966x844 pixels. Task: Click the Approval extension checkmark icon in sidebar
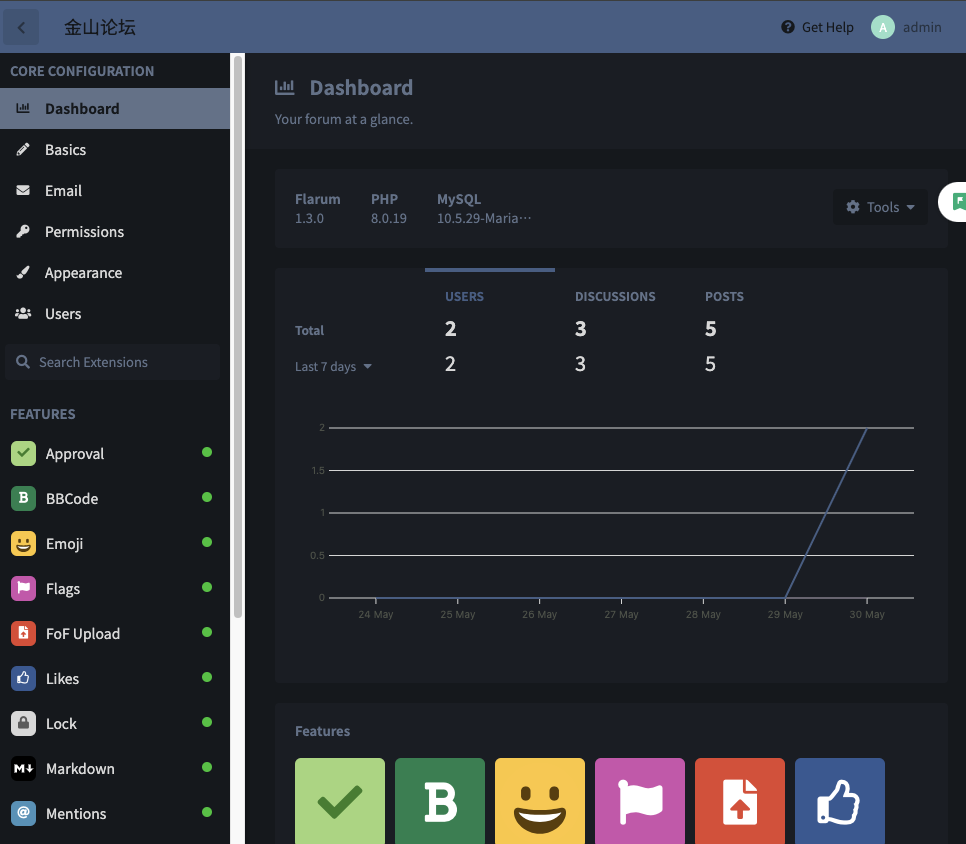[23, 453]
